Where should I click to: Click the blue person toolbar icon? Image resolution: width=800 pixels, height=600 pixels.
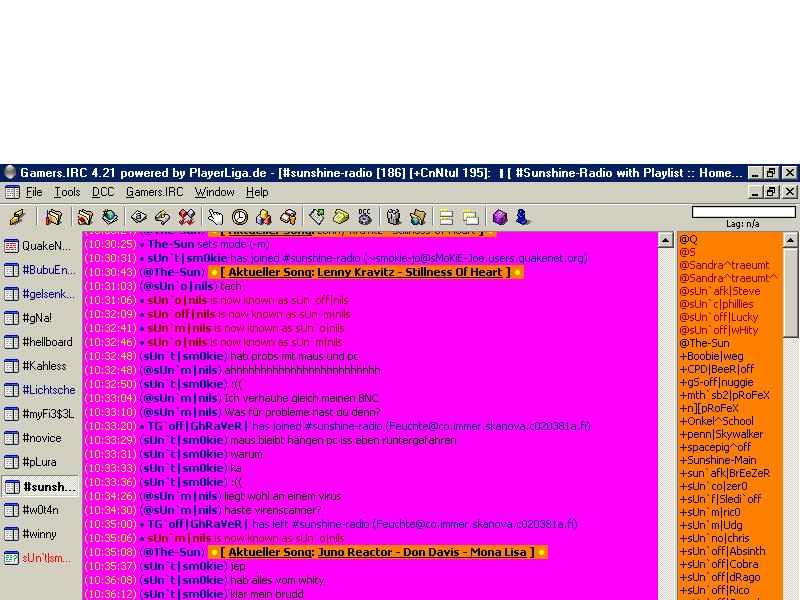click(522, 217)
